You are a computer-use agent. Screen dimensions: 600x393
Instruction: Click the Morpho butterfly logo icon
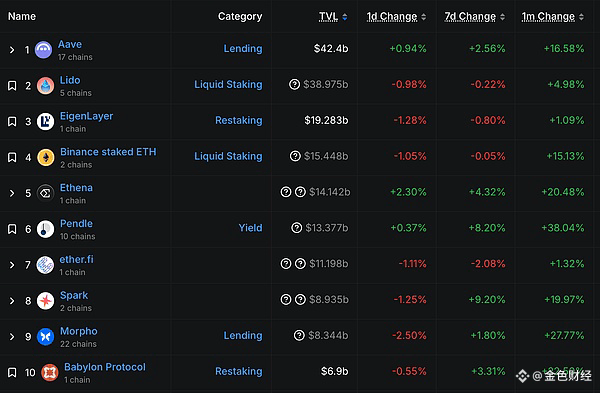click(46, 337)
